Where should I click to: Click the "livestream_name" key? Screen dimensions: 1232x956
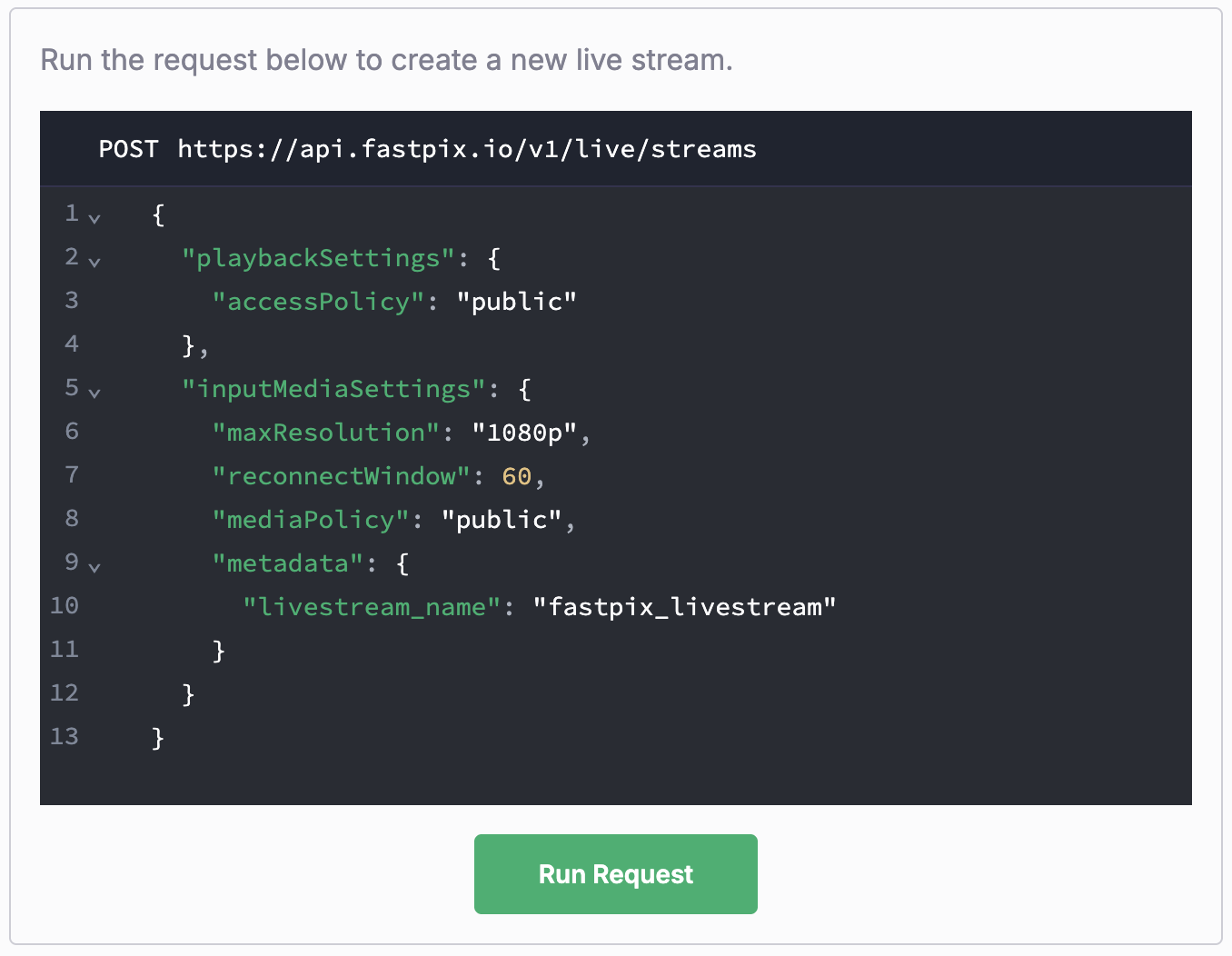[372, 607]
